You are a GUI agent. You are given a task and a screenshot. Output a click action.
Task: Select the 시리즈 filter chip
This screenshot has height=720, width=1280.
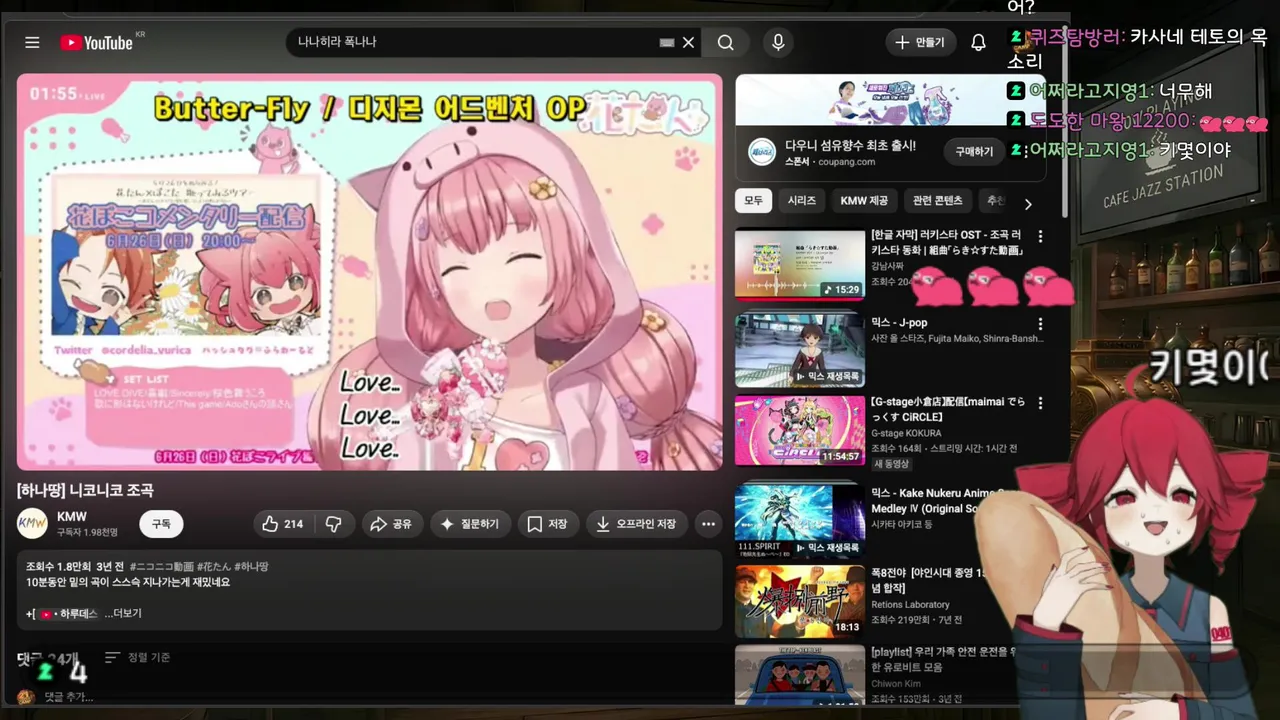[801, 200]
